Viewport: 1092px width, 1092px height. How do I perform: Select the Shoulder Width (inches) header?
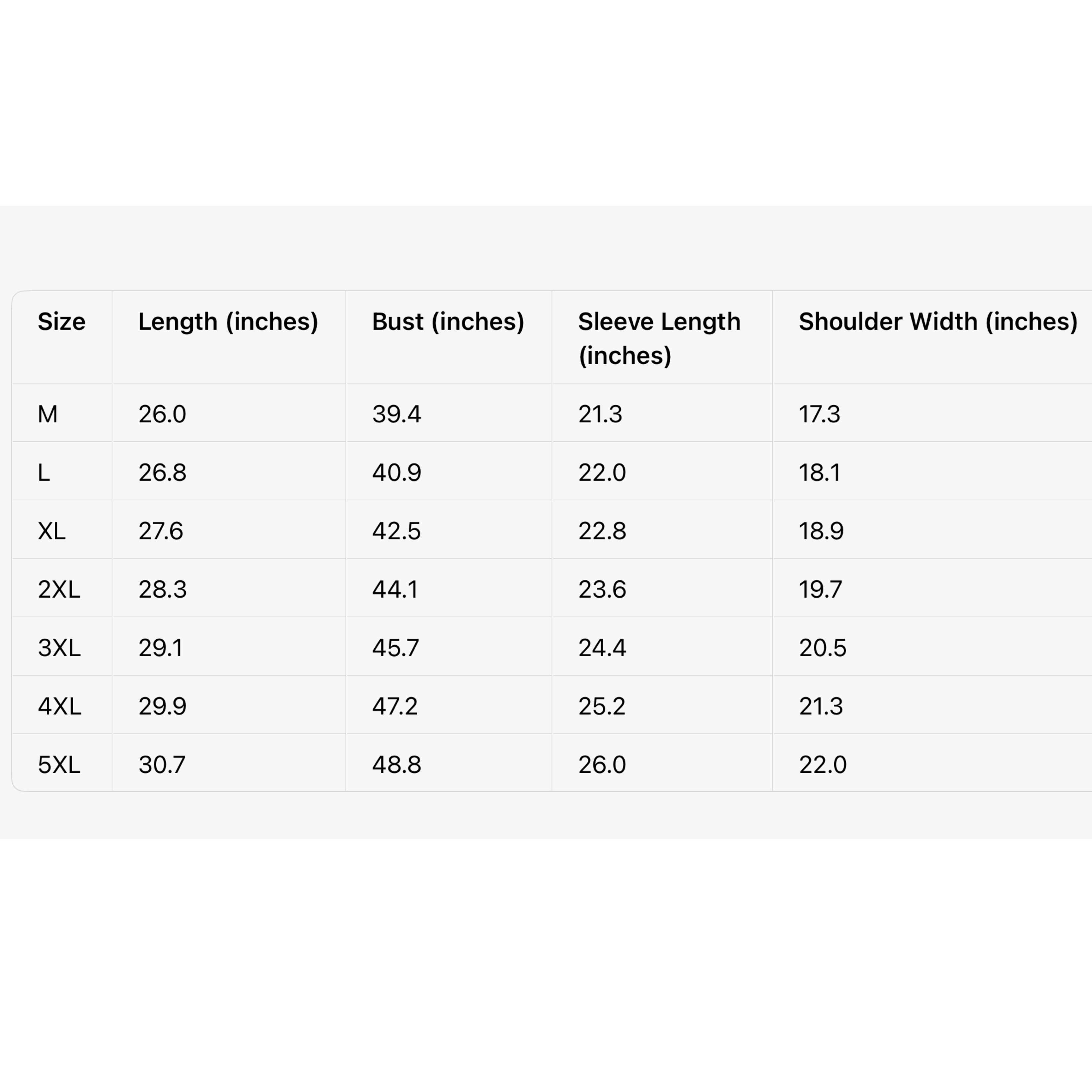[x=938, y=322]
